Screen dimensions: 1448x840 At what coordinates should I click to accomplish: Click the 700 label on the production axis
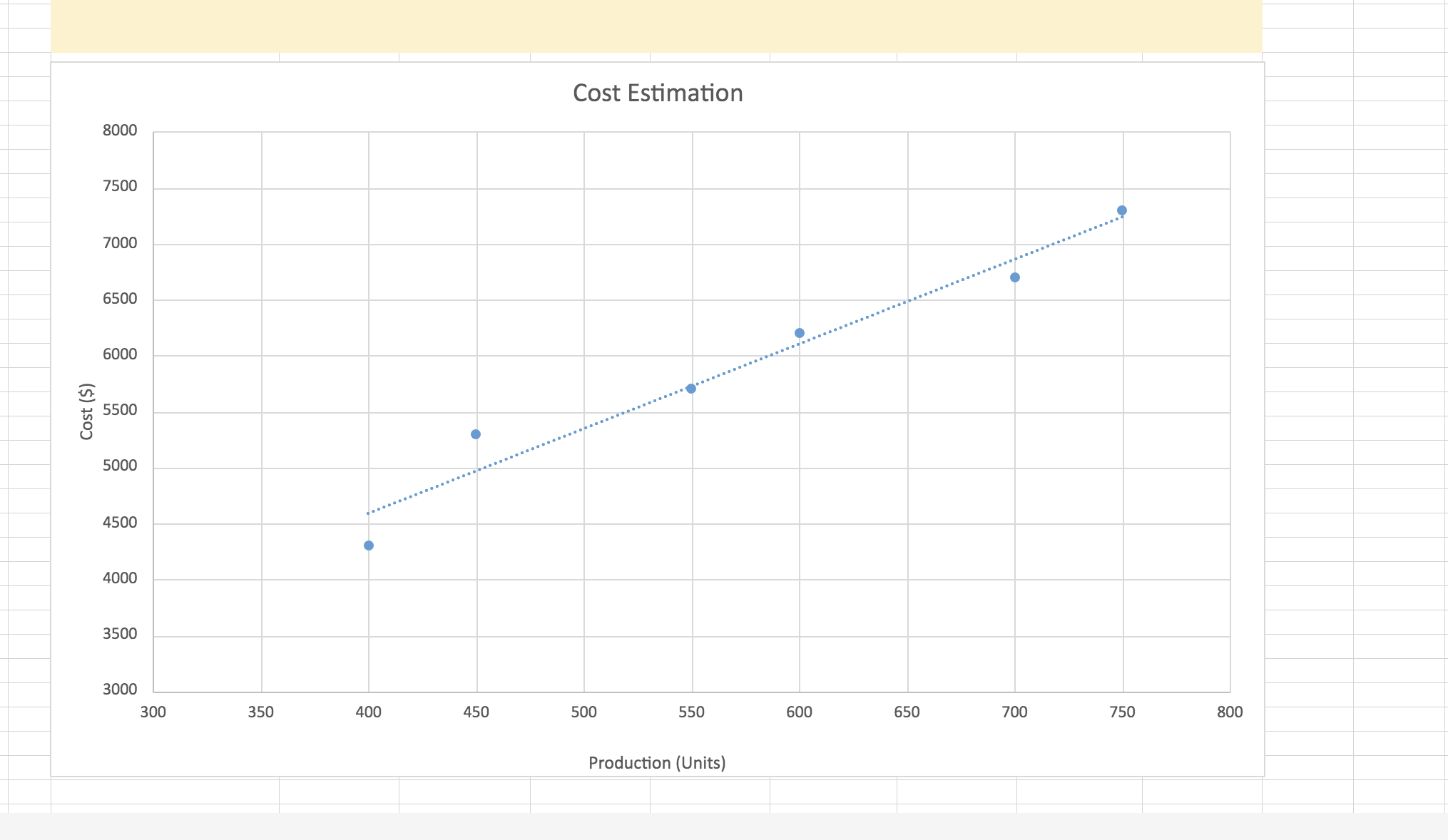tap(1015, 712)
